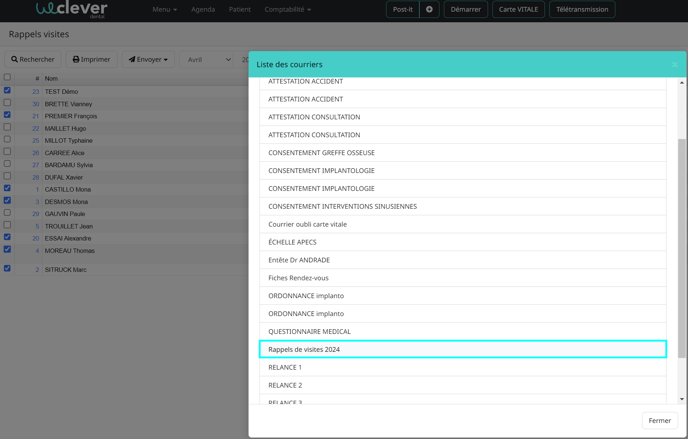
Task: Click the courriers list scrollbar thumb
Action: coord(682,248)
